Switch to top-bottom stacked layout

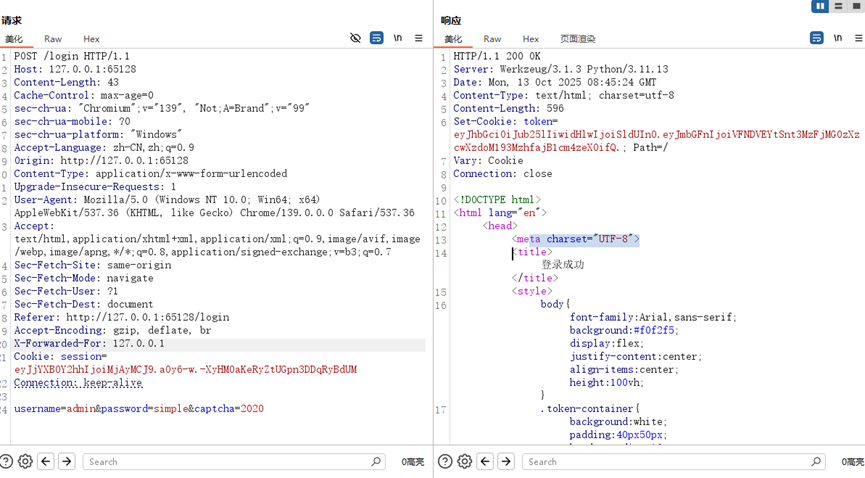(838, 6)
